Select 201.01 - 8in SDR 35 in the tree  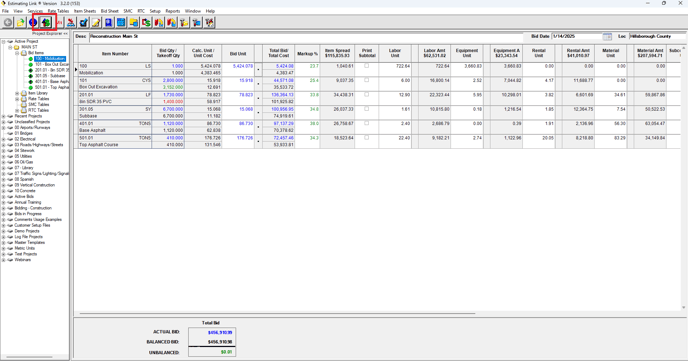[x=52, y=70]
